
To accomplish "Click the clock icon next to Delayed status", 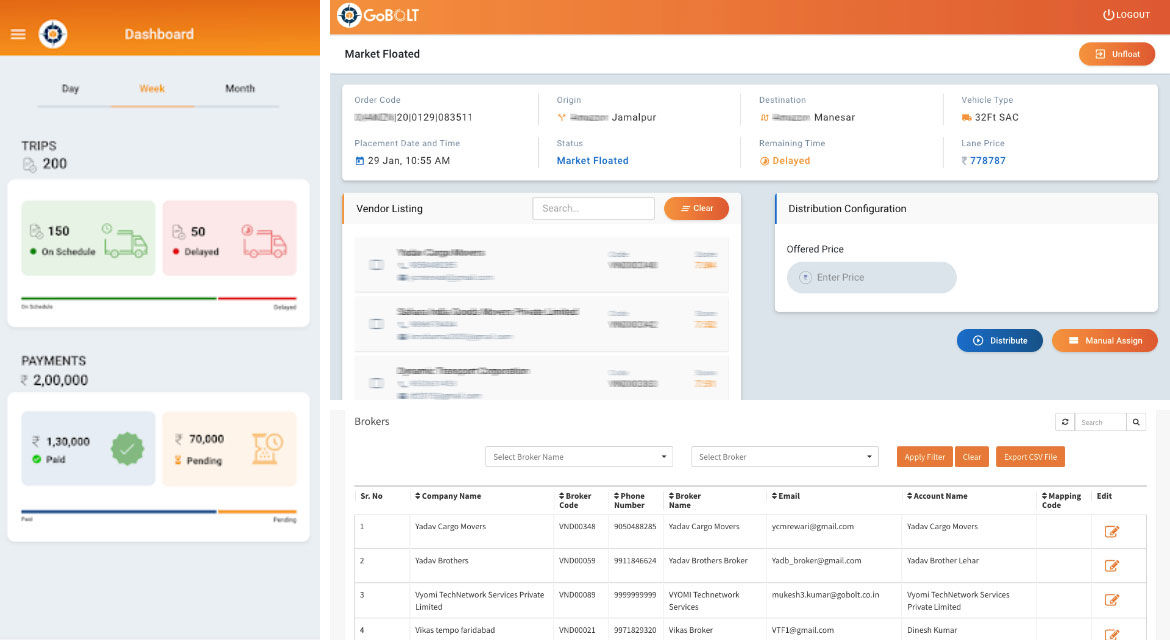I will [x=764, y=161].
